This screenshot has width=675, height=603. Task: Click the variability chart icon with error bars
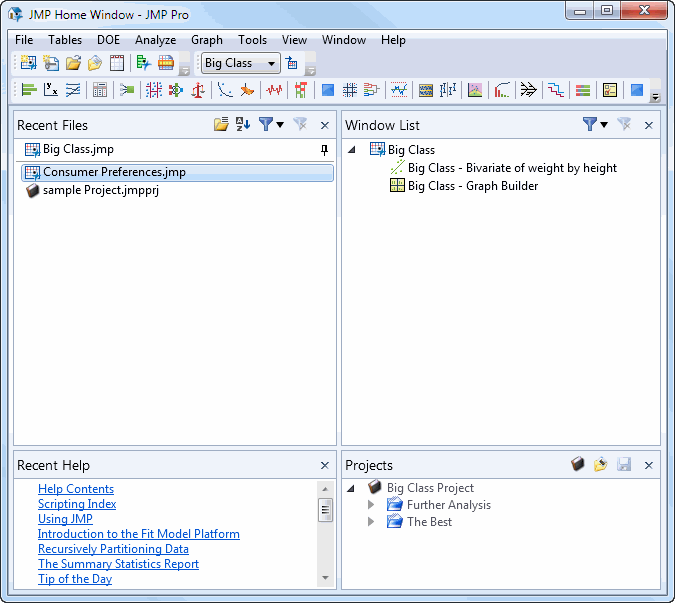click(x=448, y=90)
